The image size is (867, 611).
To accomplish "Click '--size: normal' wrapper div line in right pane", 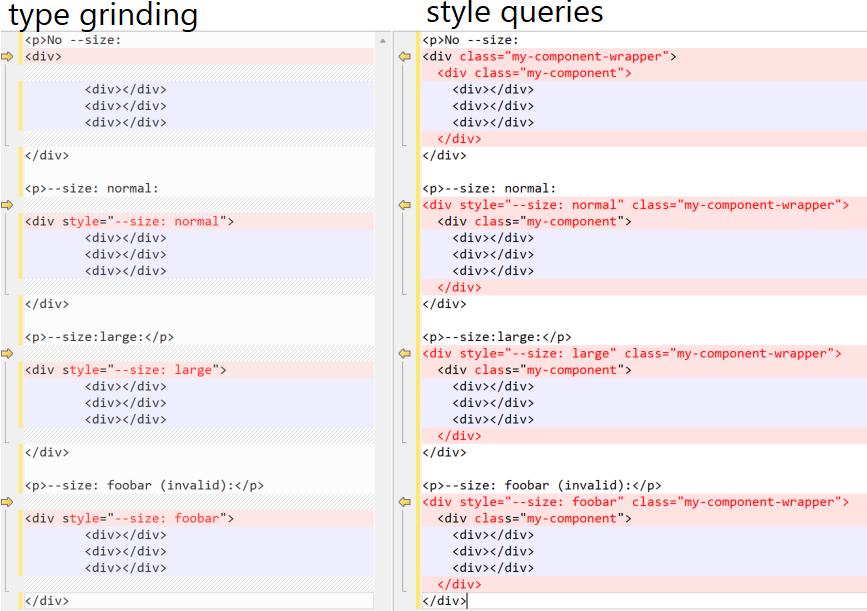I will click(635, 205).
